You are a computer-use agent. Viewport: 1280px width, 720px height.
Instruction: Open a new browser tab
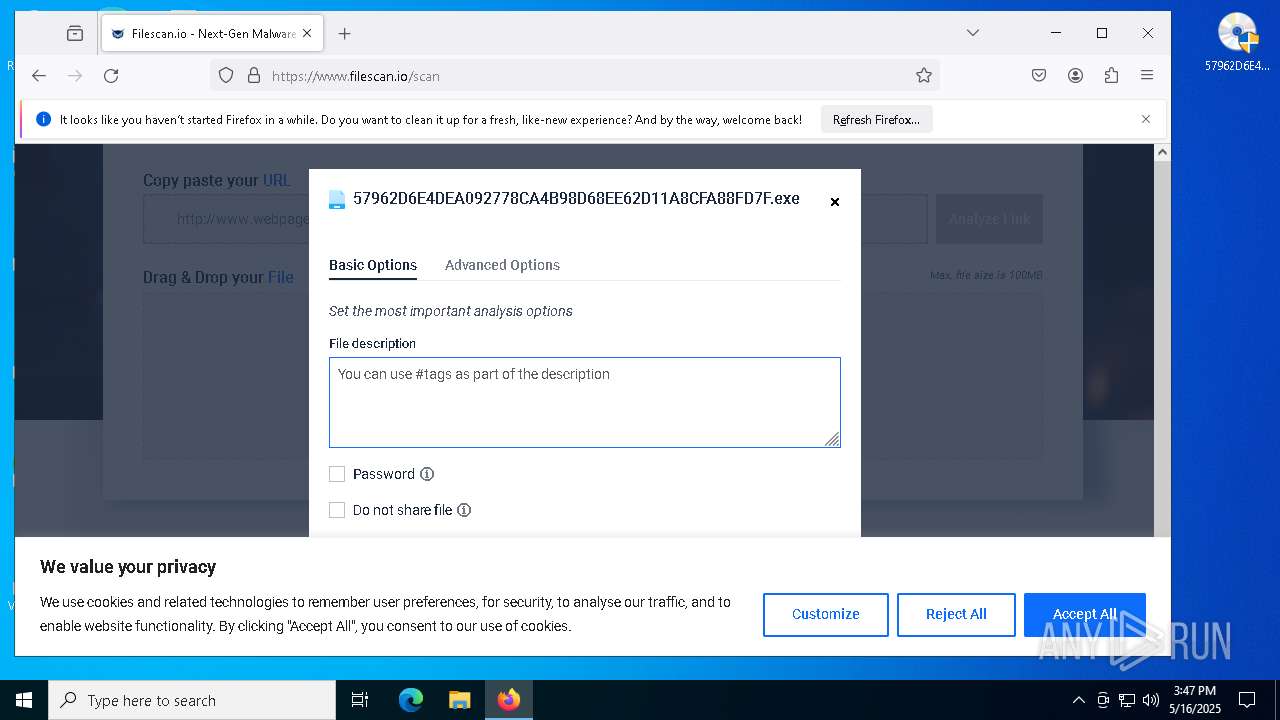(344, 33)
